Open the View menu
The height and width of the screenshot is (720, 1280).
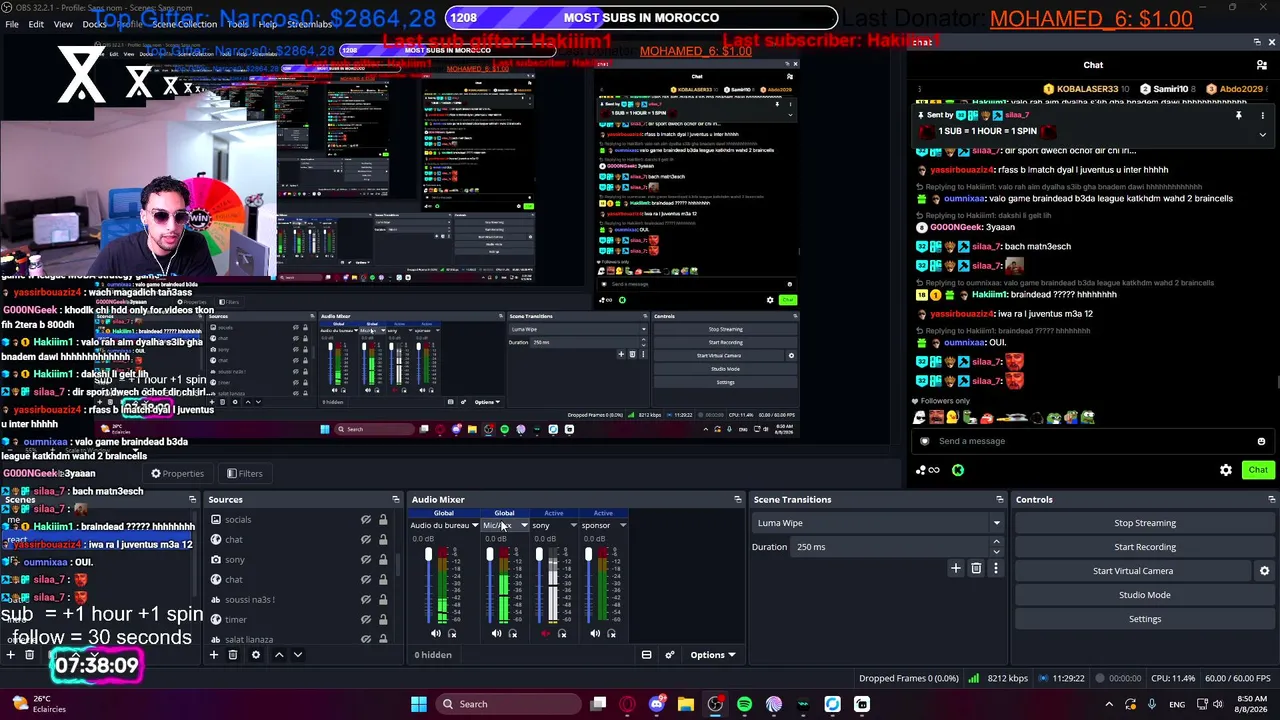click(63, 24)
